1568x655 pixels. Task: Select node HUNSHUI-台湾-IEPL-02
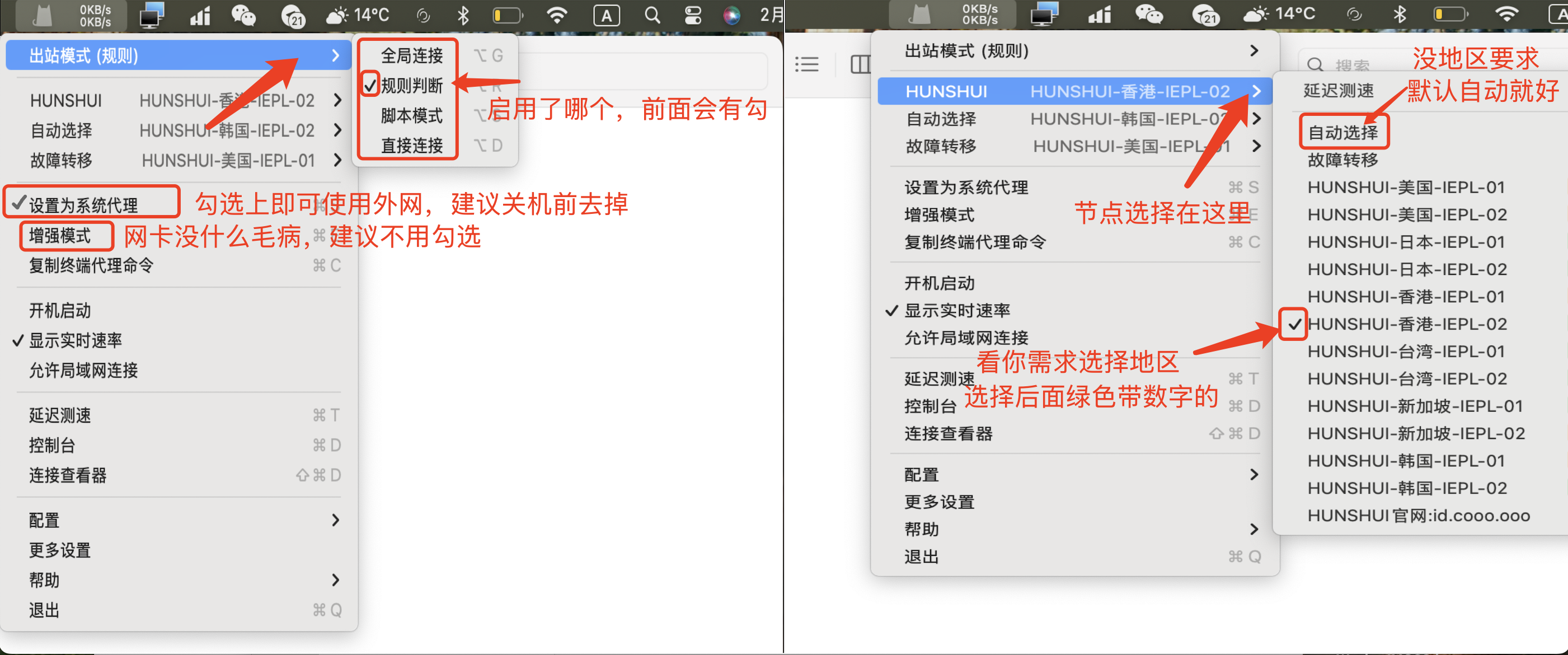click(1407, 378)
